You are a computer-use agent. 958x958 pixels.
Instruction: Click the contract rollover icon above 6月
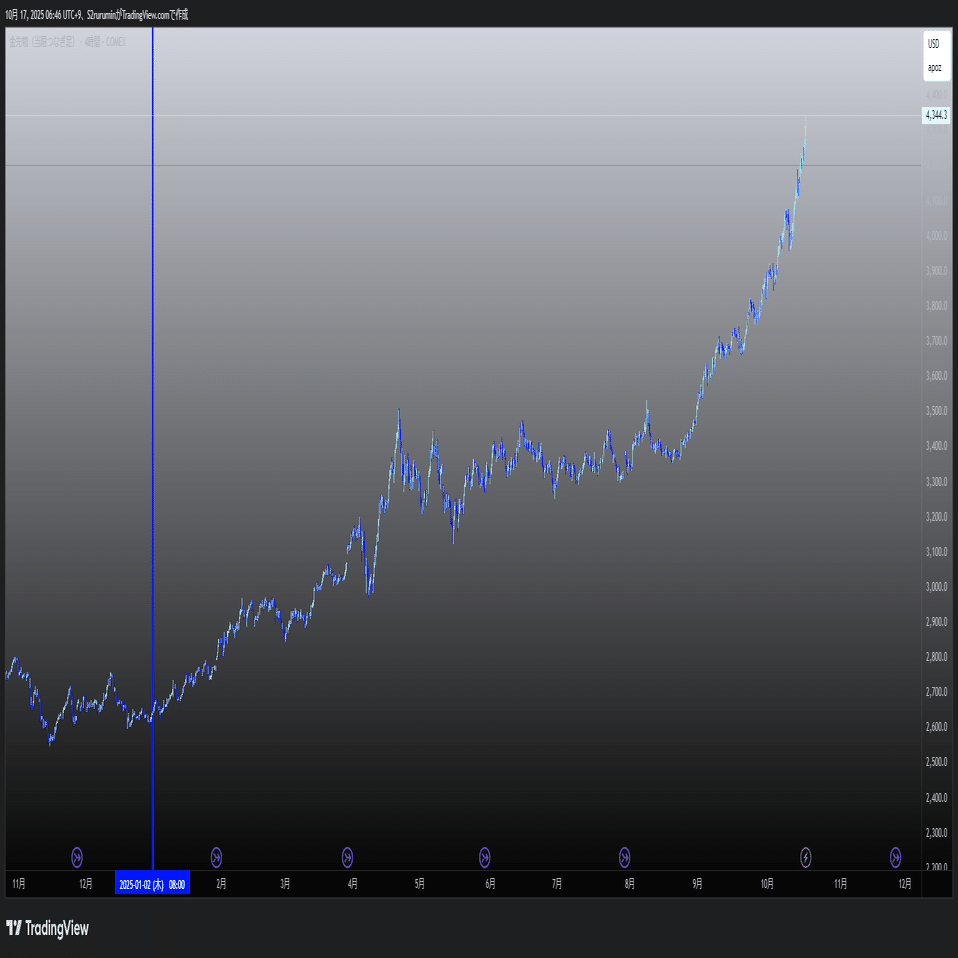484,857
